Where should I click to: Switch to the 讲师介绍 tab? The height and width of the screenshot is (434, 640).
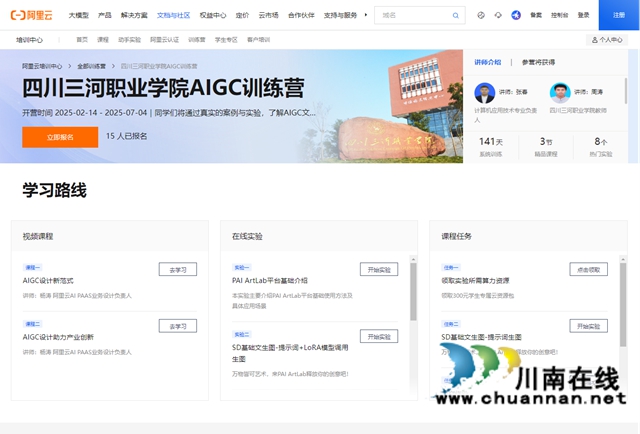pos(487,62)
